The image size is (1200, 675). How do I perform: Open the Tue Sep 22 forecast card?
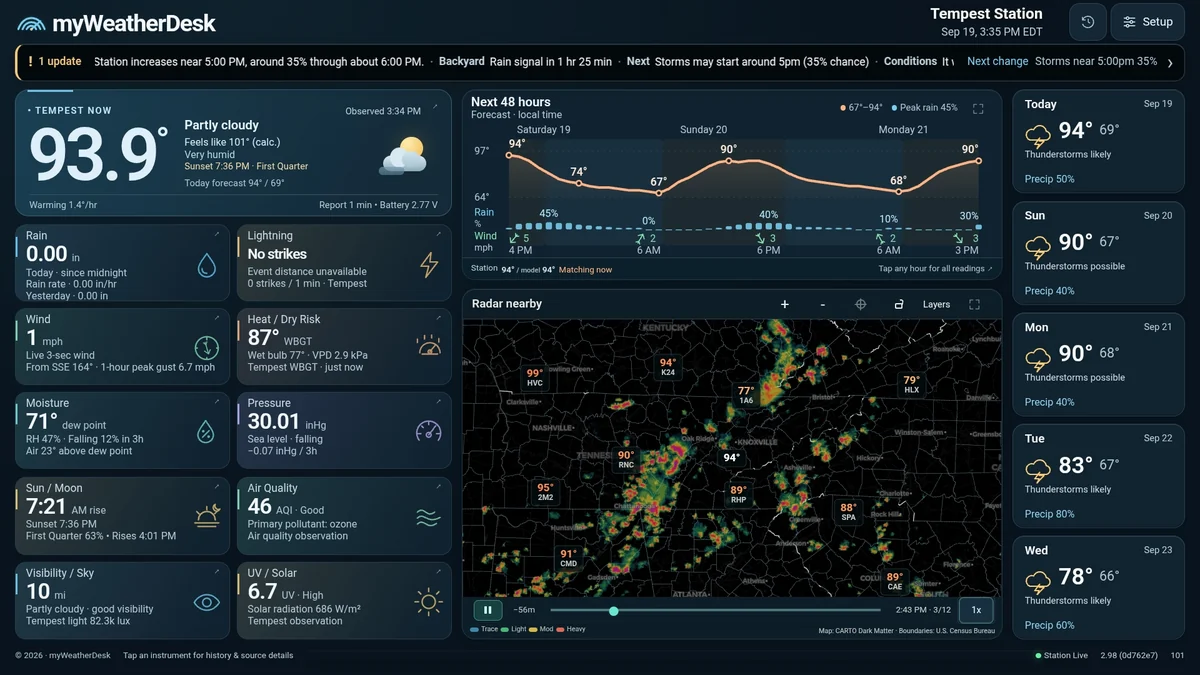pyautogui.click(x=1098, y=476)
